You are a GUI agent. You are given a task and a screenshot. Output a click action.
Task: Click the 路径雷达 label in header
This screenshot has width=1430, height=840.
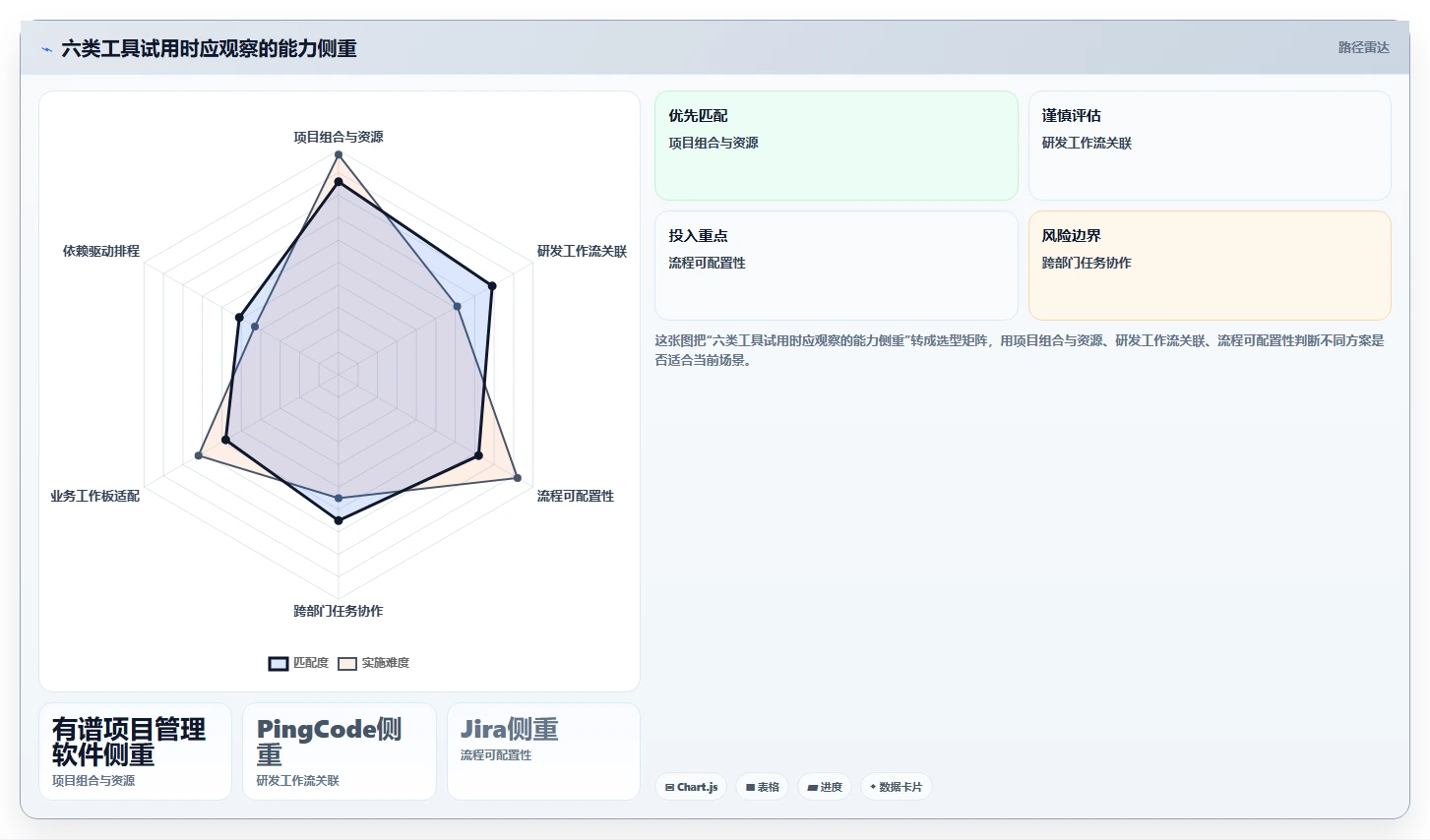click(1363, 47)
